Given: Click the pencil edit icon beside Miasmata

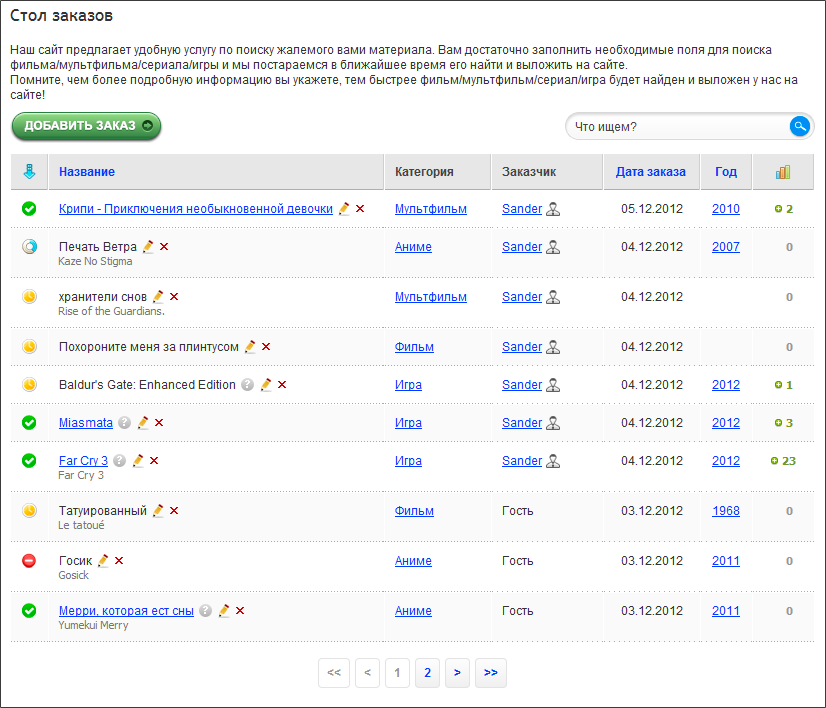Looking at the screenshot, I should [143, 423].
